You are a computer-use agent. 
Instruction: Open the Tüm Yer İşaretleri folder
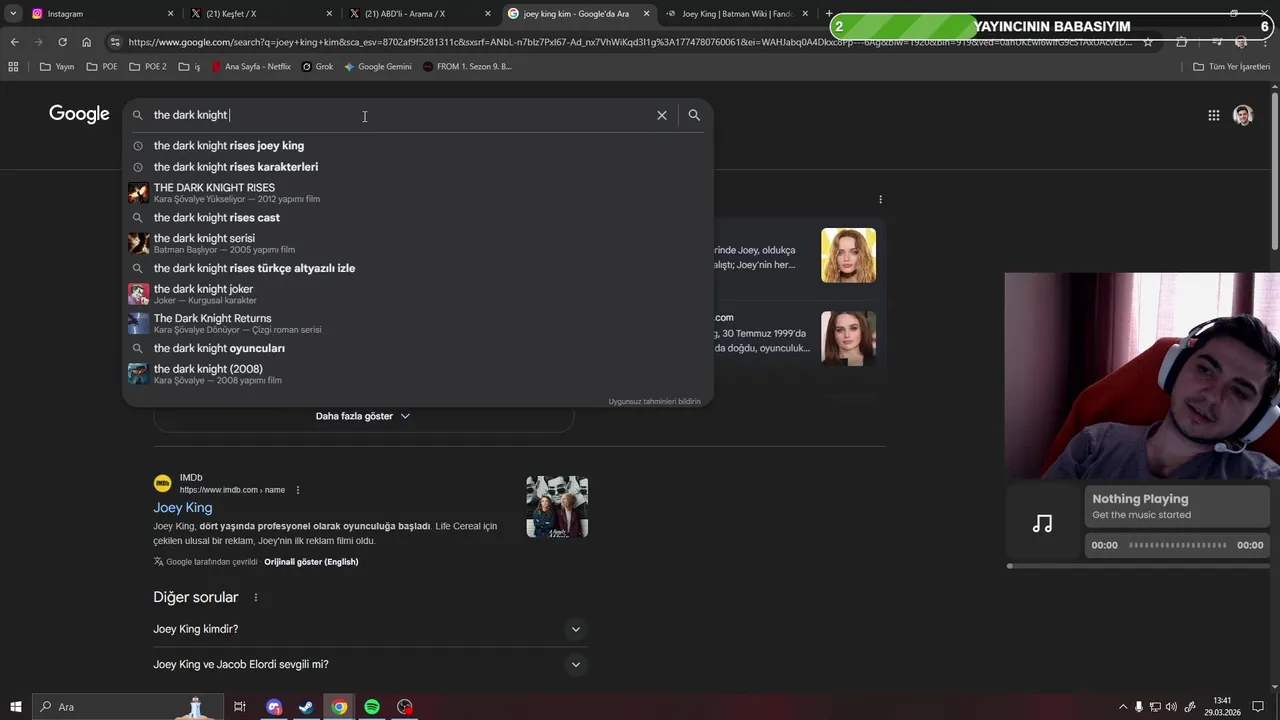1231,66
